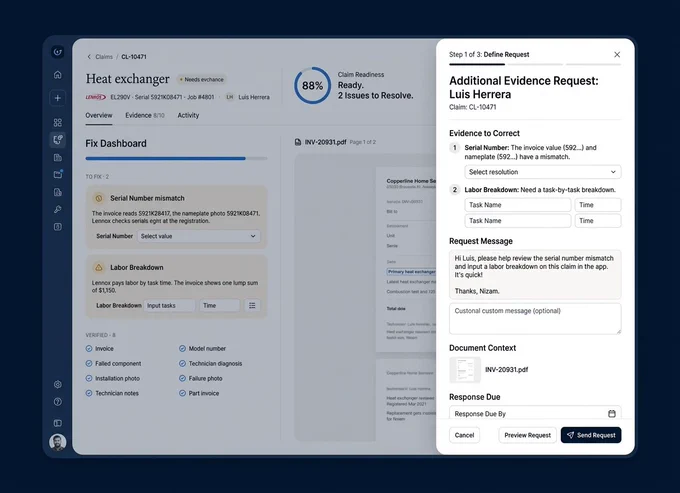
Task: Click the Primary heat exchanger highlighted line
Action: pos(411,272)
